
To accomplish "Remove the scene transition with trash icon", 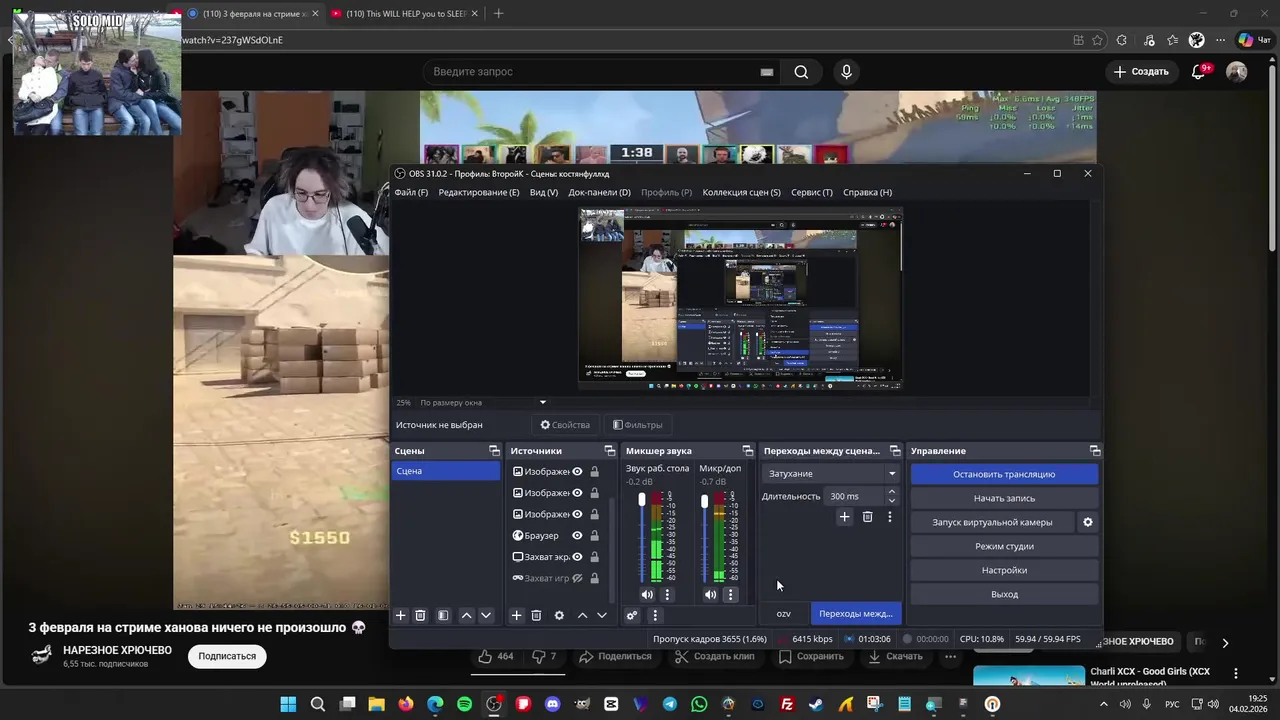I will [867, 517].
